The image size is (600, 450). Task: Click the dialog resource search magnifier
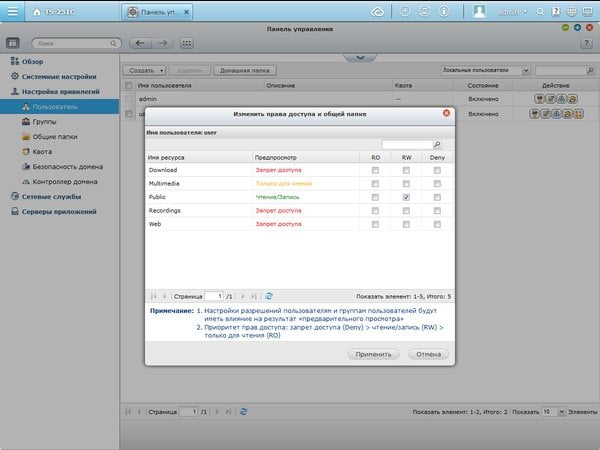tap(437, 144)
